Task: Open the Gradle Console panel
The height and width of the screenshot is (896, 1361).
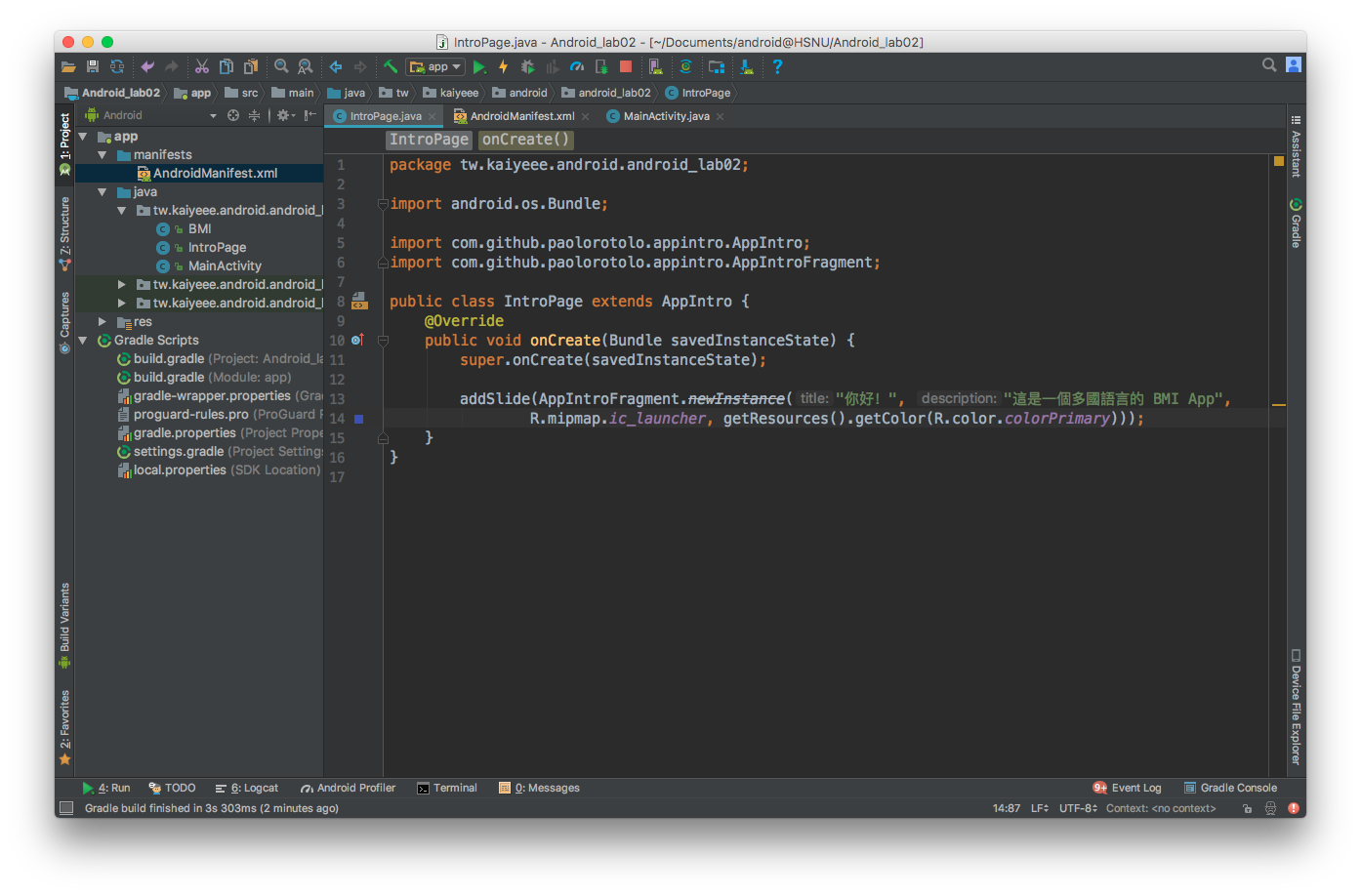Action: pos(1230,788)
